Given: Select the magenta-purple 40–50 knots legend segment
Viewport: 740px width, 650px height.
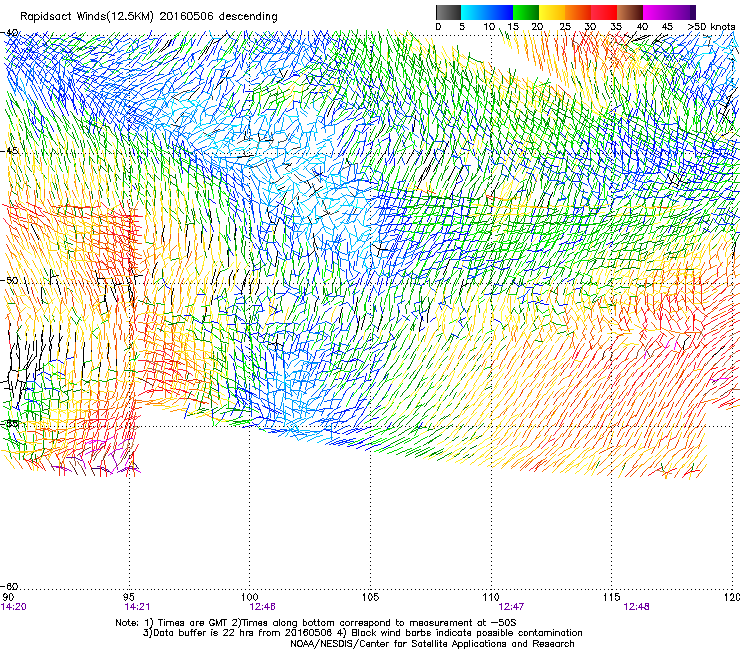Looking at the screenshot, I should click(x=669, y=12).
